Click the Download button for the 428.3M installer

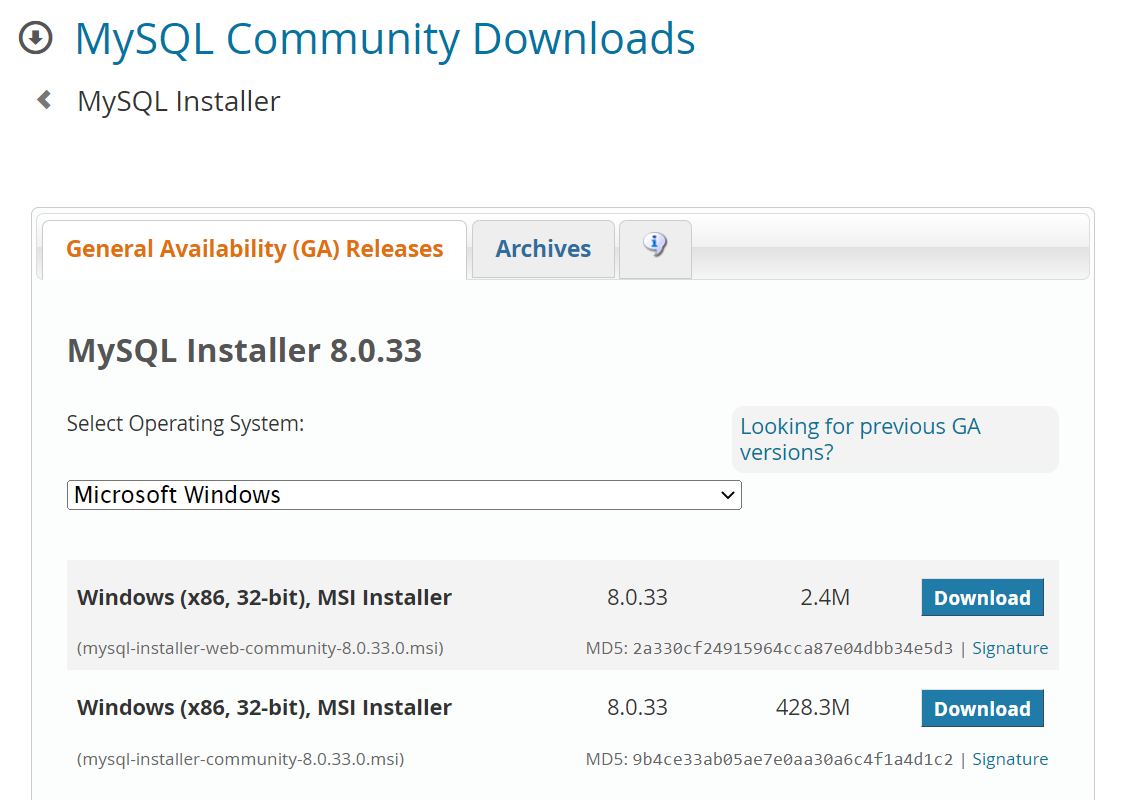pyautogui.click(x=982, y=708)
